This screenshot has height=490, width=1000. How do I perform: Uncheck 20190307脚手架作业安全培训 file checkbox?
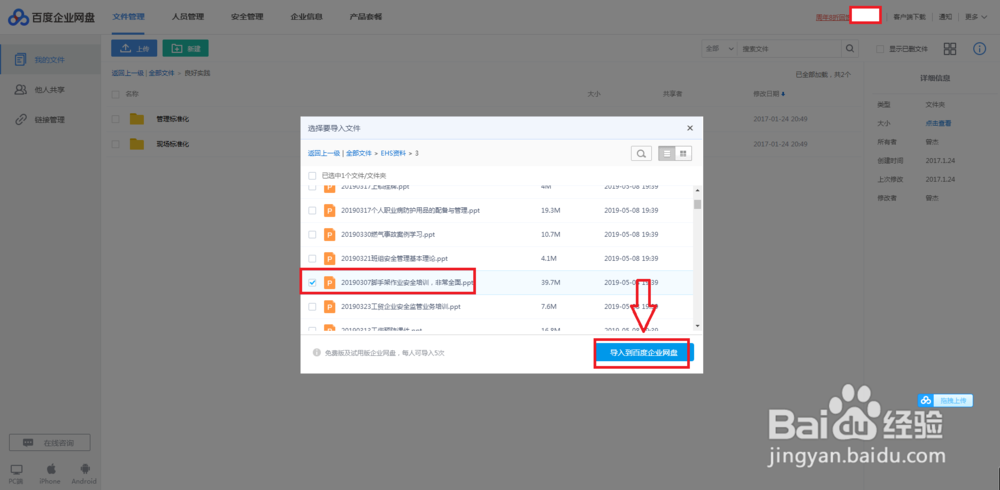312,283
